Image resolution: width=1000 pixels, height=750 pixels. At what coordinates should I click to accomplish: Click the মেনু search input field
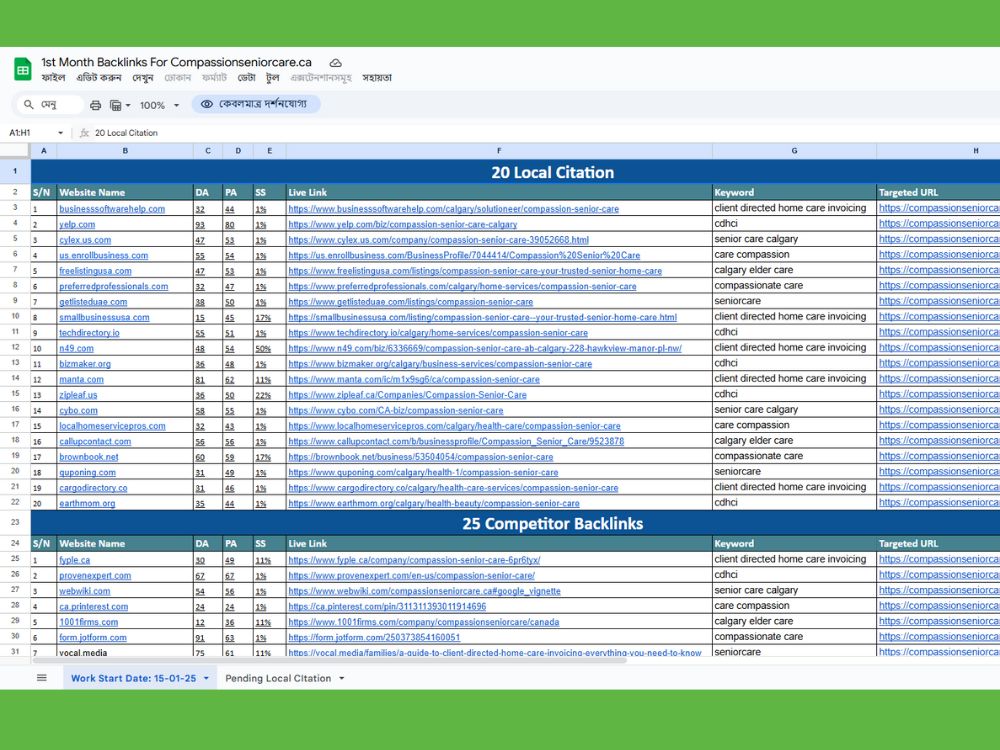click(x=50, y=104)
